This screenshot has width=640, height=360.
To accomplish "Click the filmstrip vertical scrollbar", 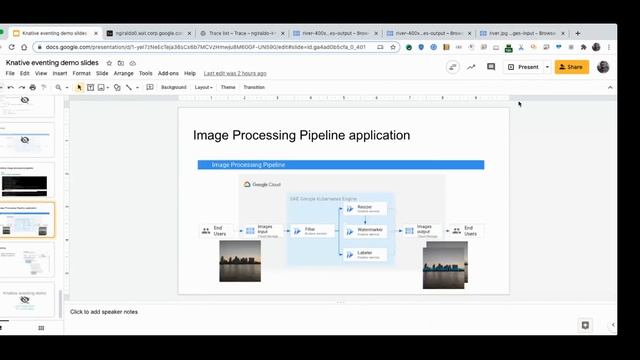I will [61, 304].
